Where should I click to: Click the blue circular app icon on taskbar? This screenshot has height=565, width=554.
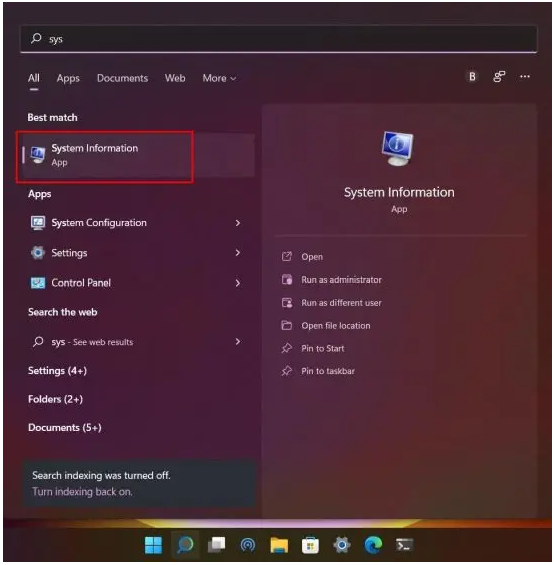point(248,545)
